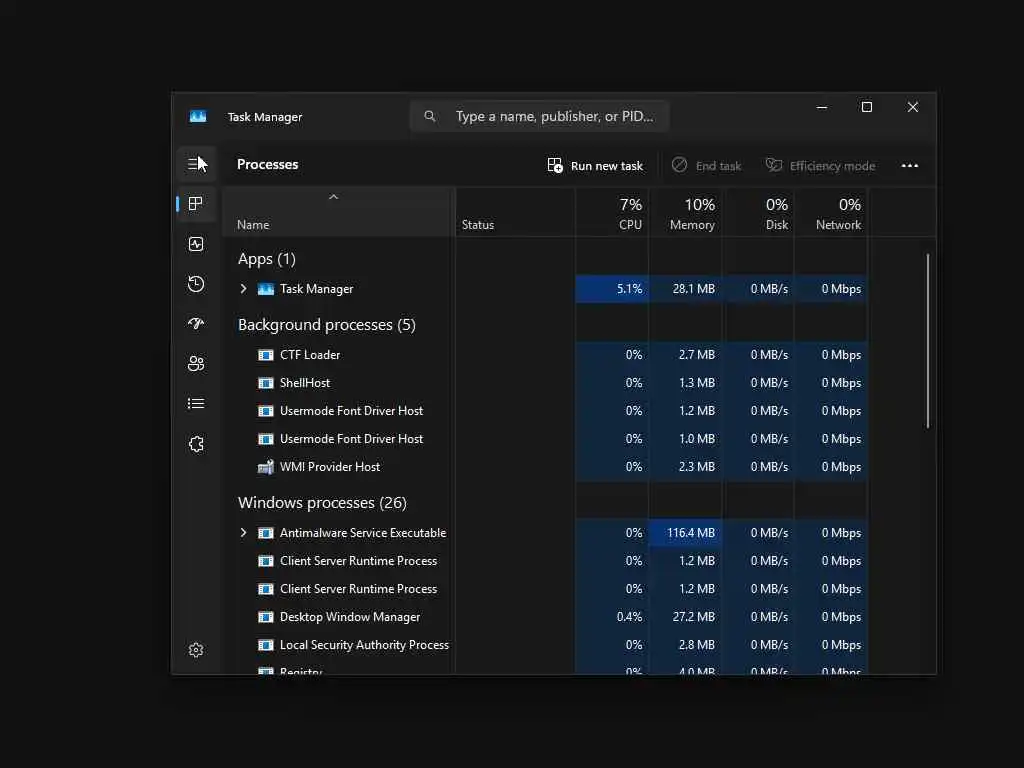The image size is (1024, 768).
Task: Click the Task Manager app row icon
Action: 265,289
